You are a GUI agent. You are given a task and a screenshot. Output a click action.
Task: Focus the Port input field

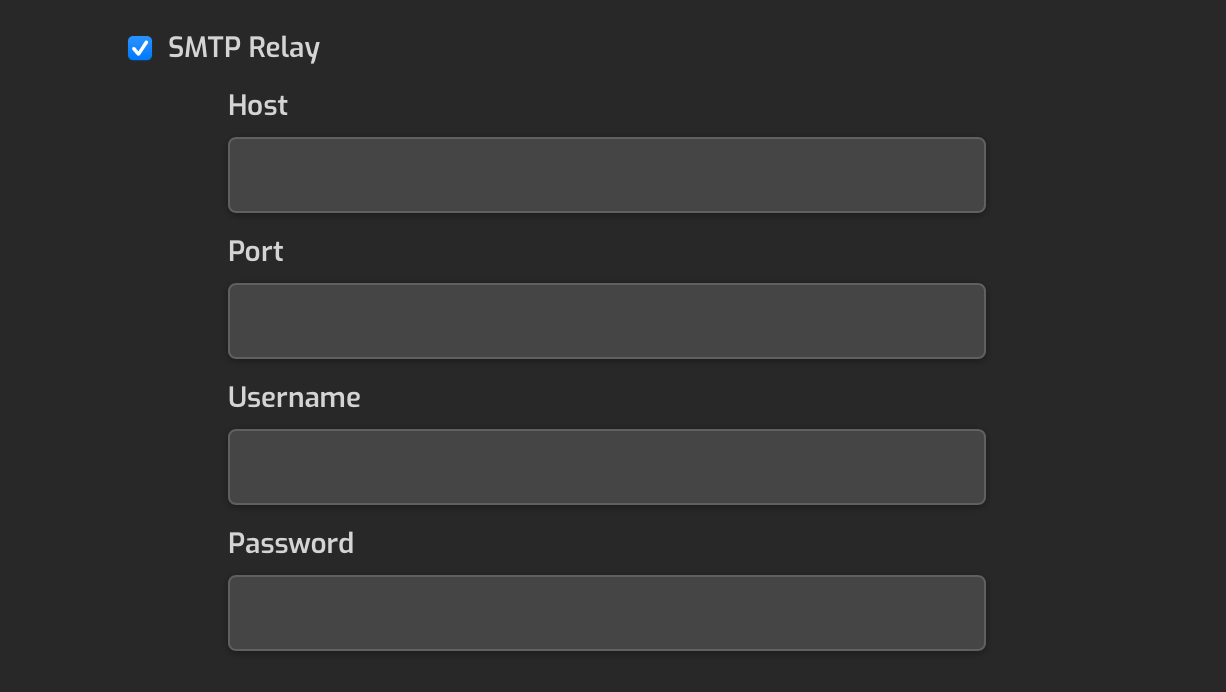pyautogui.click(x=607, y=321)
